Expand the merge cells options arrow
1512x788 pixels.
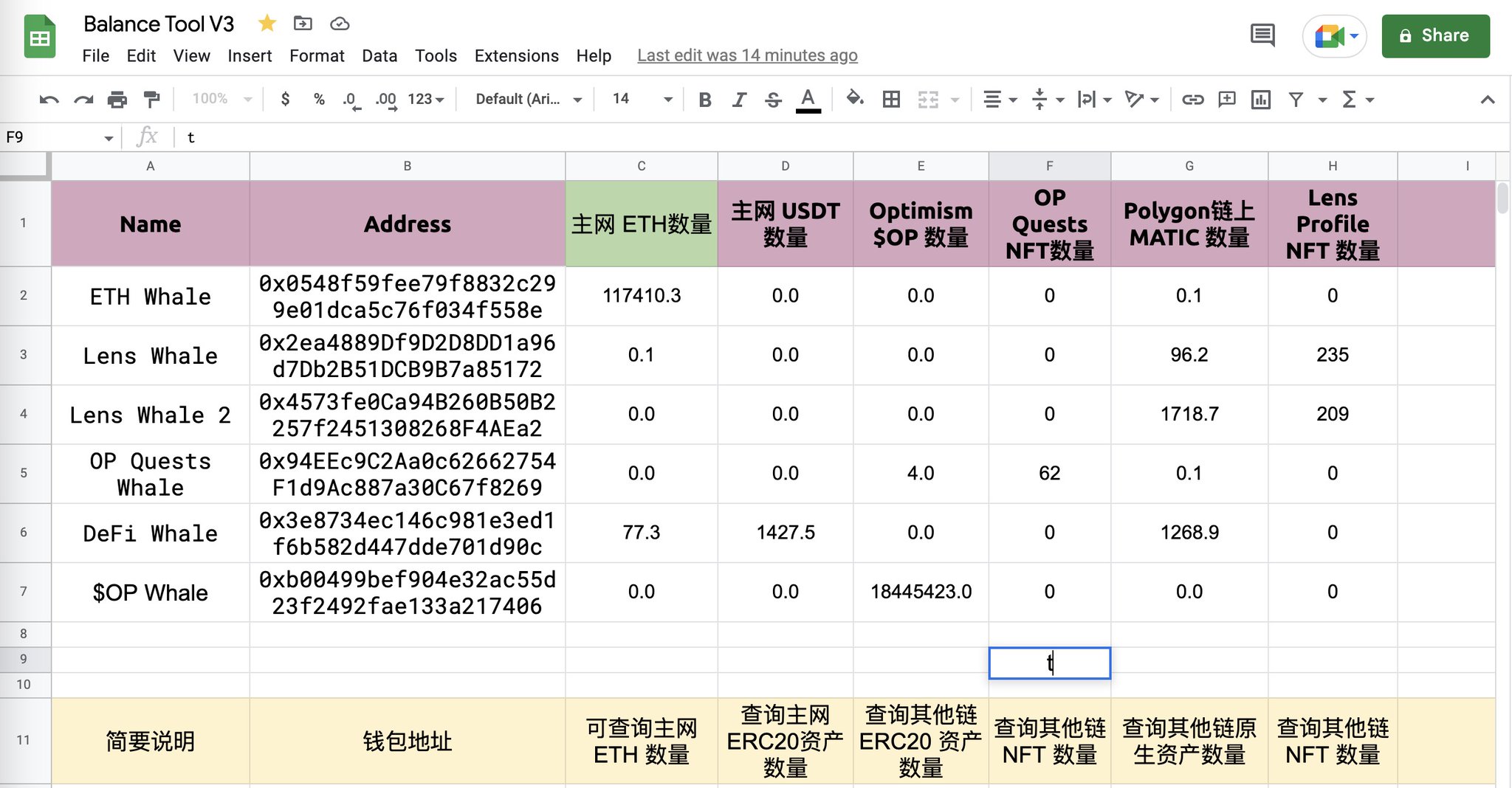(x=955, y=100)
